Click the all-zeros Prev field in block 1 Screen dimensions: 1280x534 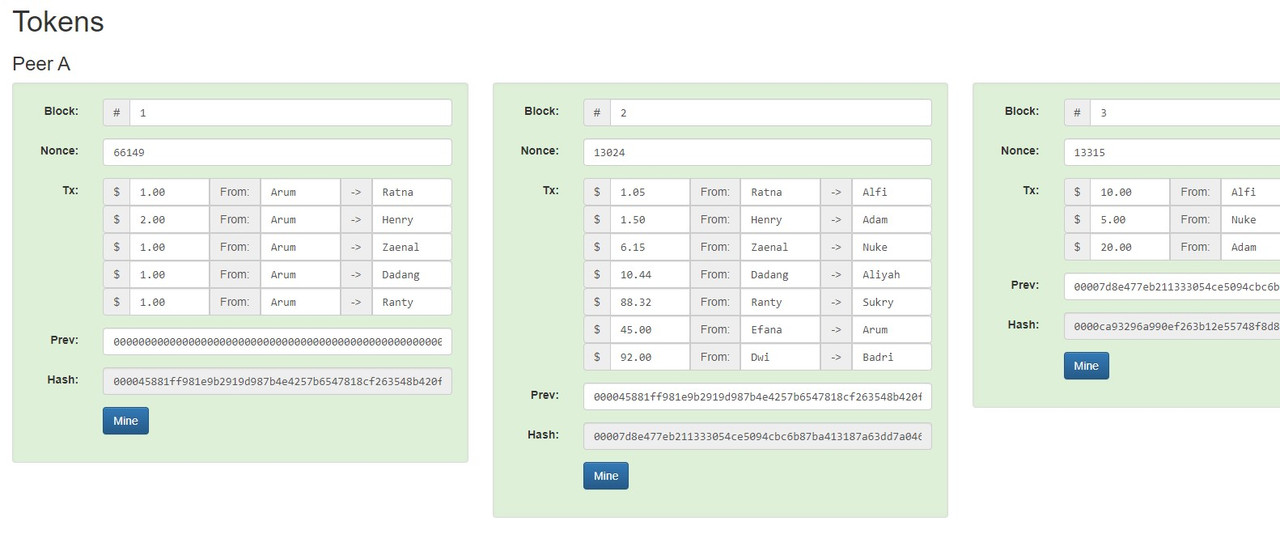277,342
